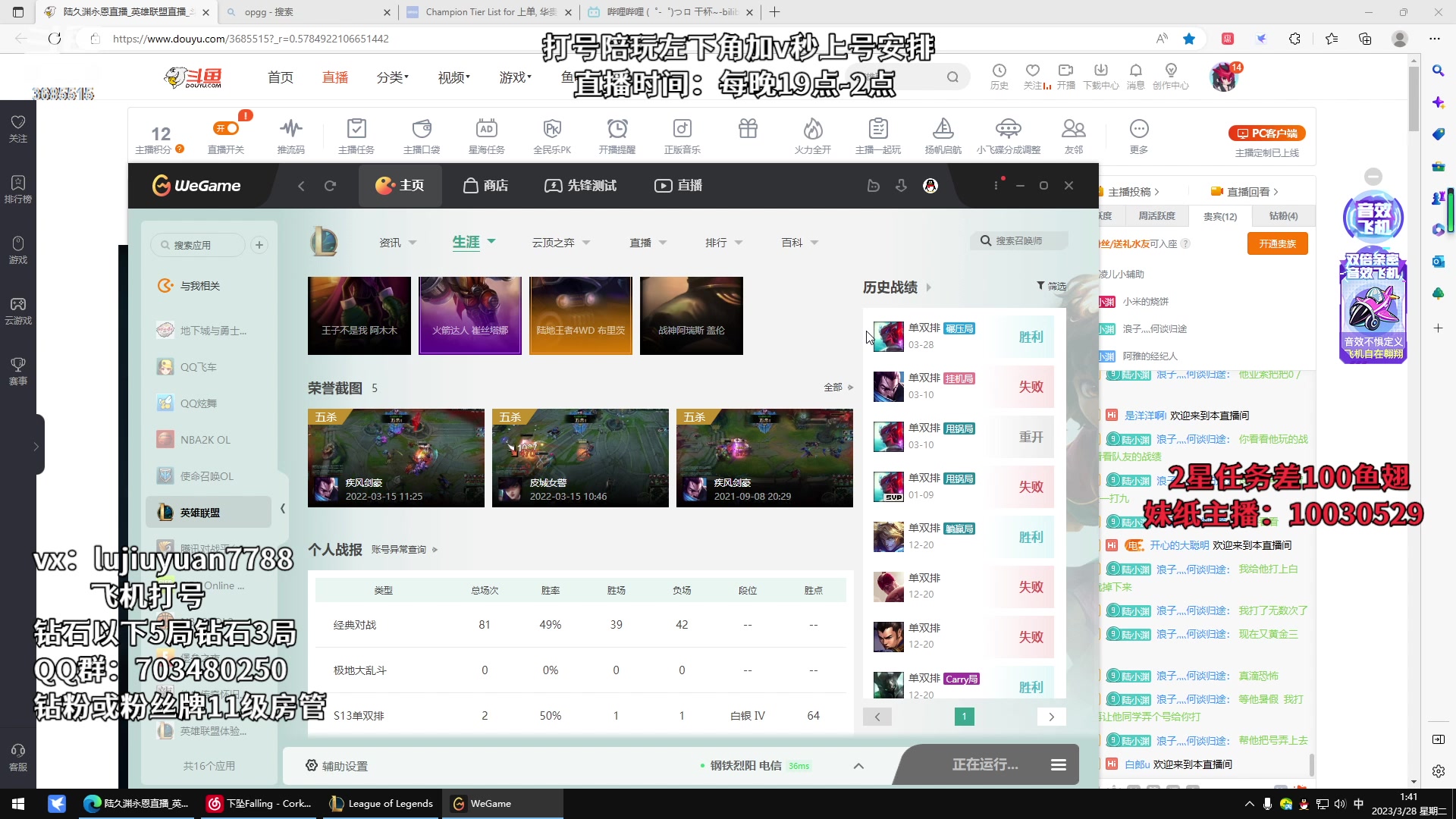The height and width of the screenshot is (819, 1456).
Task: Open 账号异常查询 link
Action: click(x=404, y=550)
